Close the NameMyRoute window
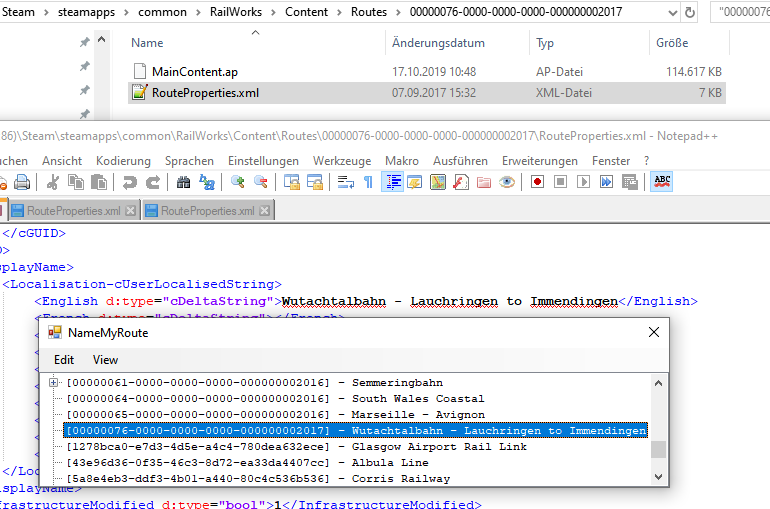 (x=654, y=332)
